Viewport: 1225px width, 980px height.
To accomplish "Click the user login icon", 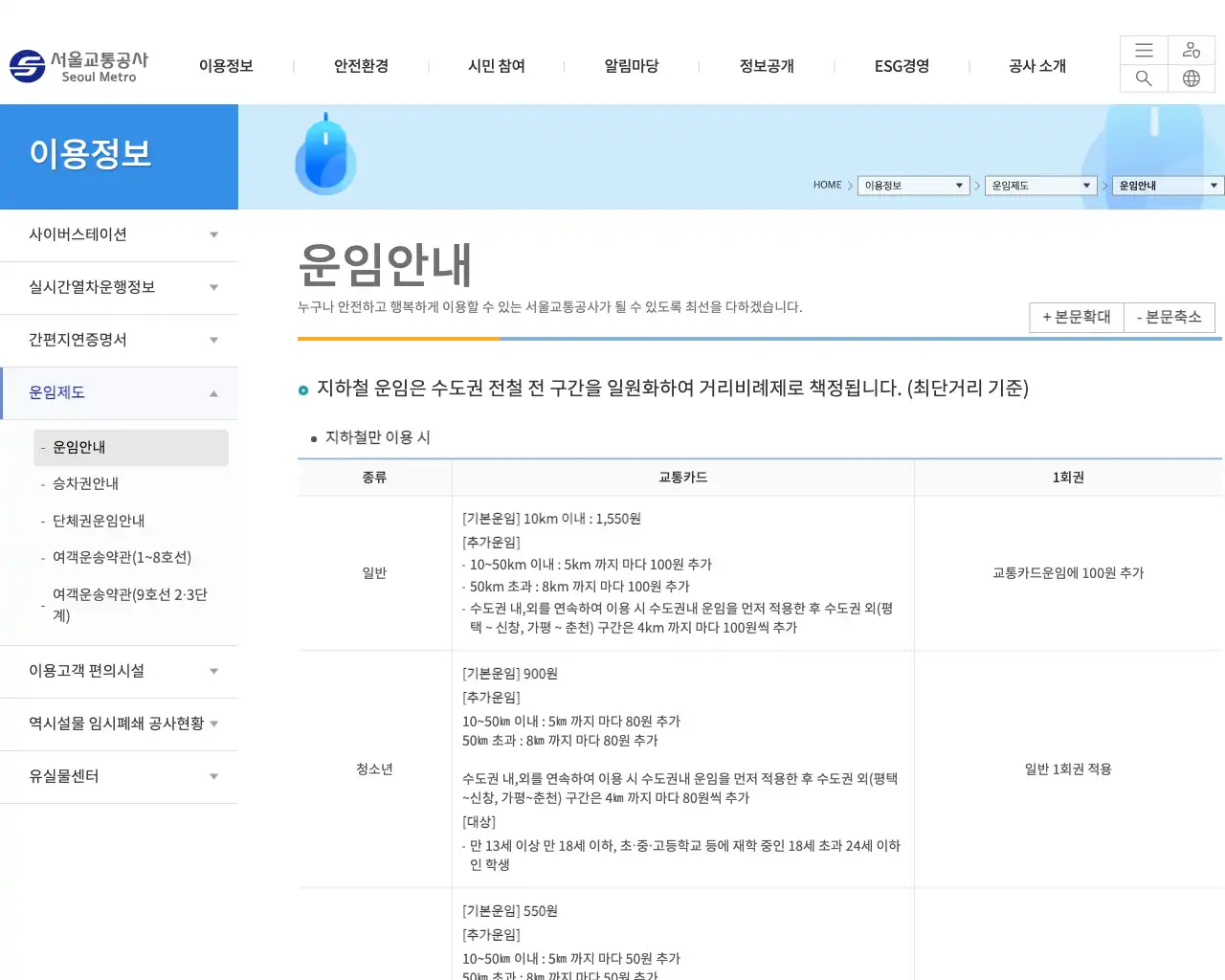I will (1192, 50).
